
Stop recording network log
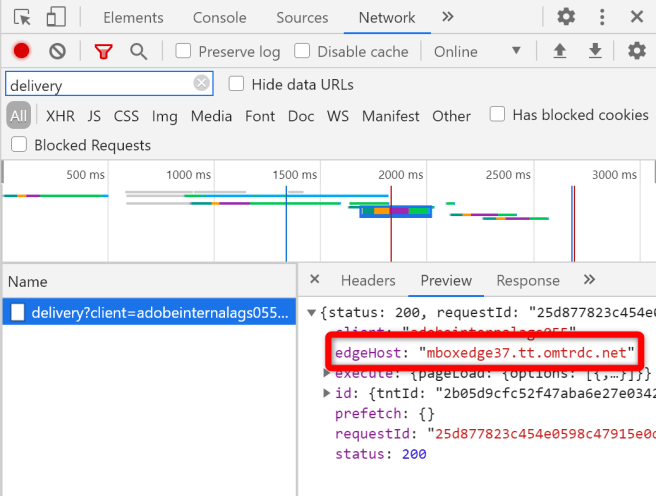(x=21, y=51)
